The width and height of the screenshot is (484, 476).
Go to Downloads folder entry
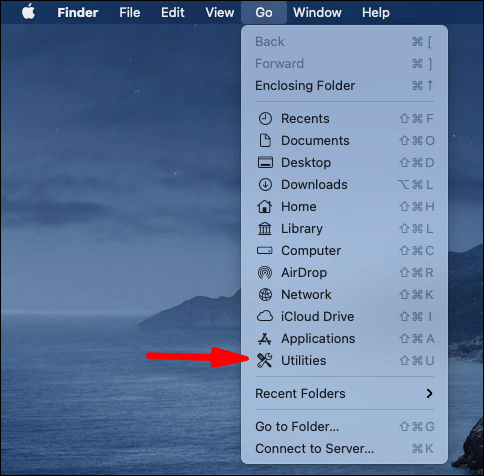(x=344, y=185)
